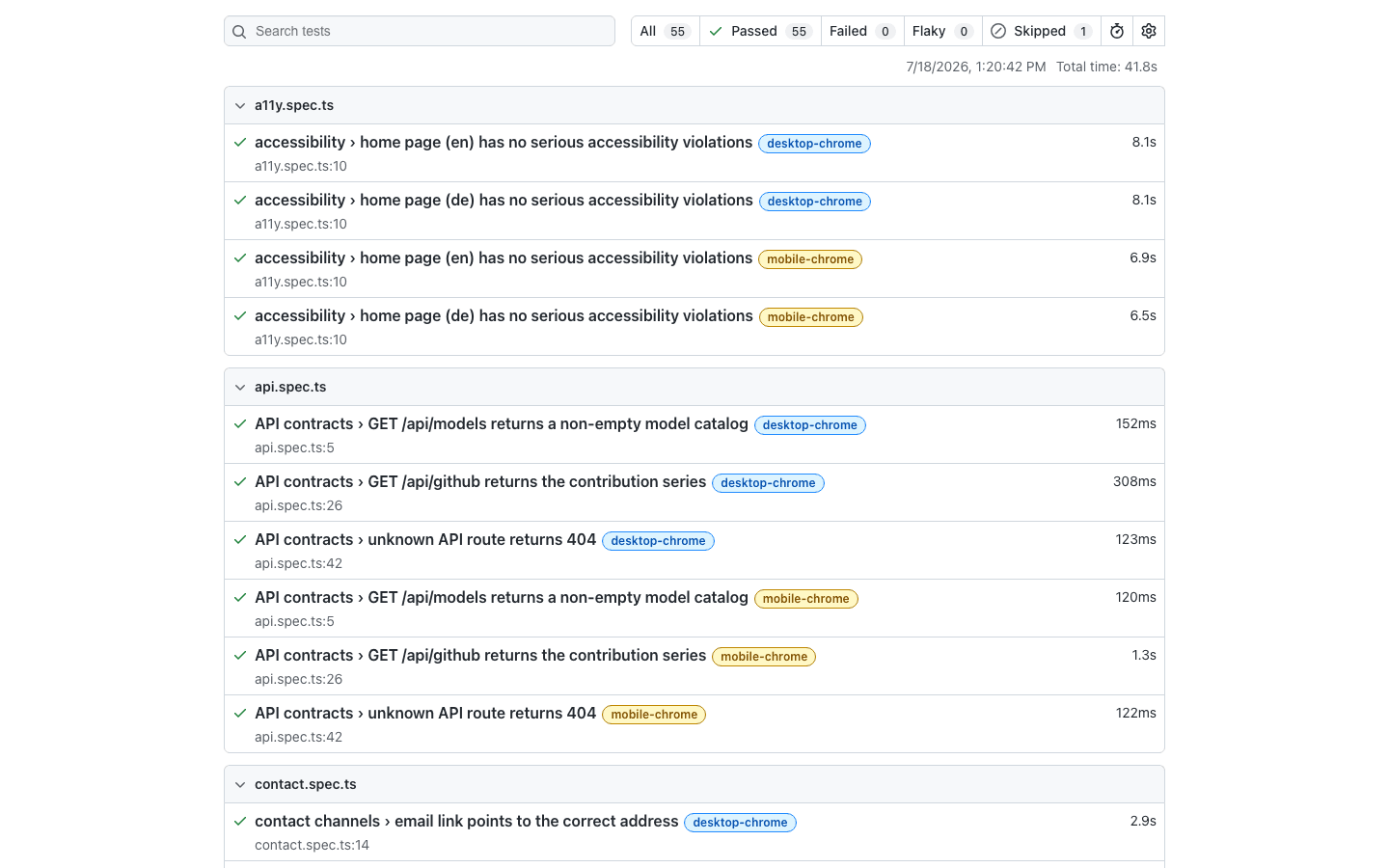Viewport: 1389px width, 868px height.
Task: Open home page (de) accessibility test, 6.5s mobile-chrome
Action: (504, 315)
